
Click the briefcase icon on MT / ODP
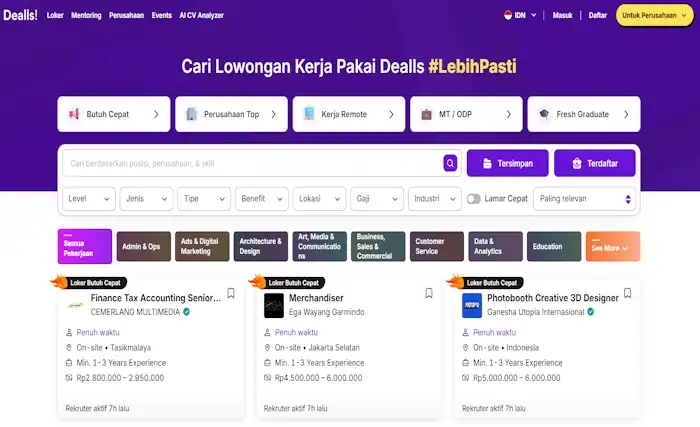pyautogui.click(x=426, y=114)
